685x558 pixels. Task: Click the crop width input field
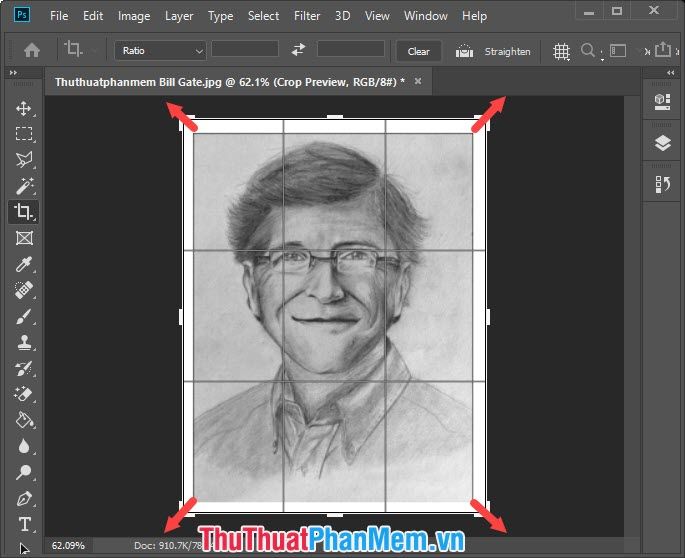coord(245,49)
